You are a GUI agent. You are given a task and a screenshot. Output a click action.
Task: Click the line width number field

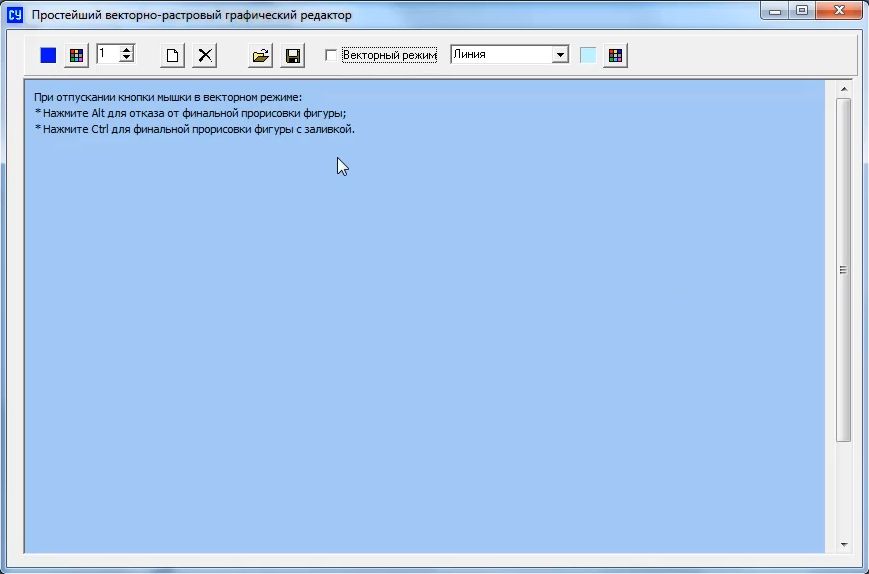pos(107,54)
